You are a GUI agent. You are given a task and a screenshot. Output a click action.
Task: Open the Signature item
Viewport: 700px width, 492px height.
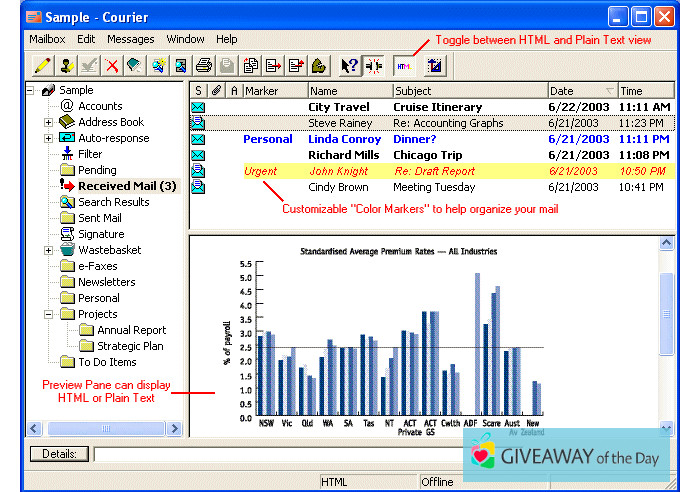coord(101,234)
